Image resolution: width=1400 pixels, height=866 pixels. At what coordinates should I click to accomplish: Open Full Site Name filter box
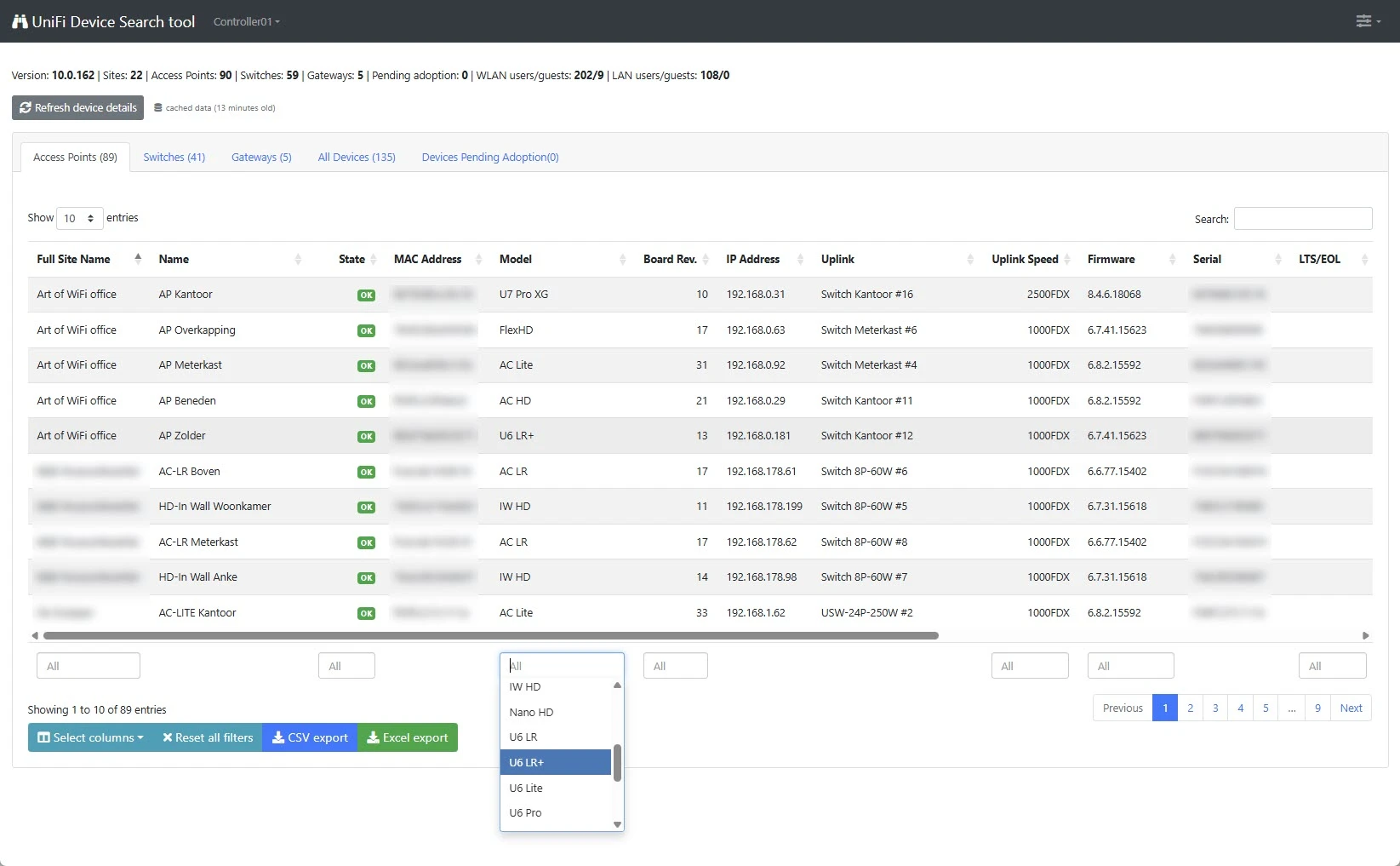tap(89, 666)
